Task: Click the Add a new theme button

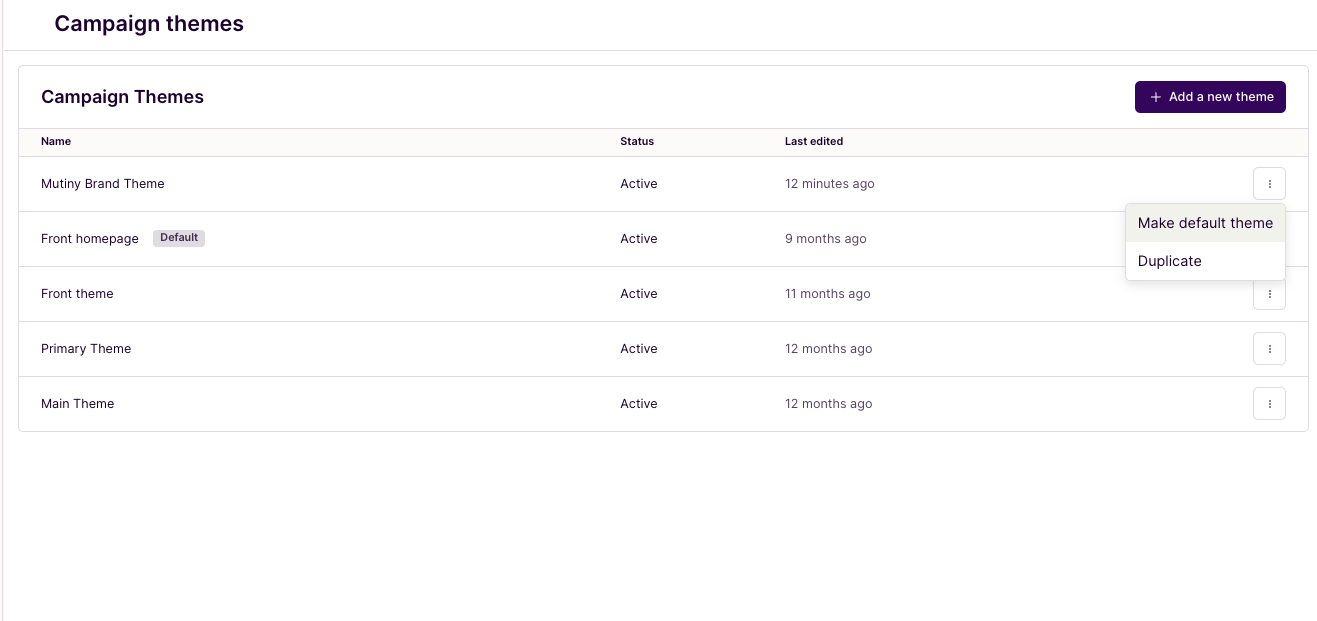Action: click(x=1210, y=97)
